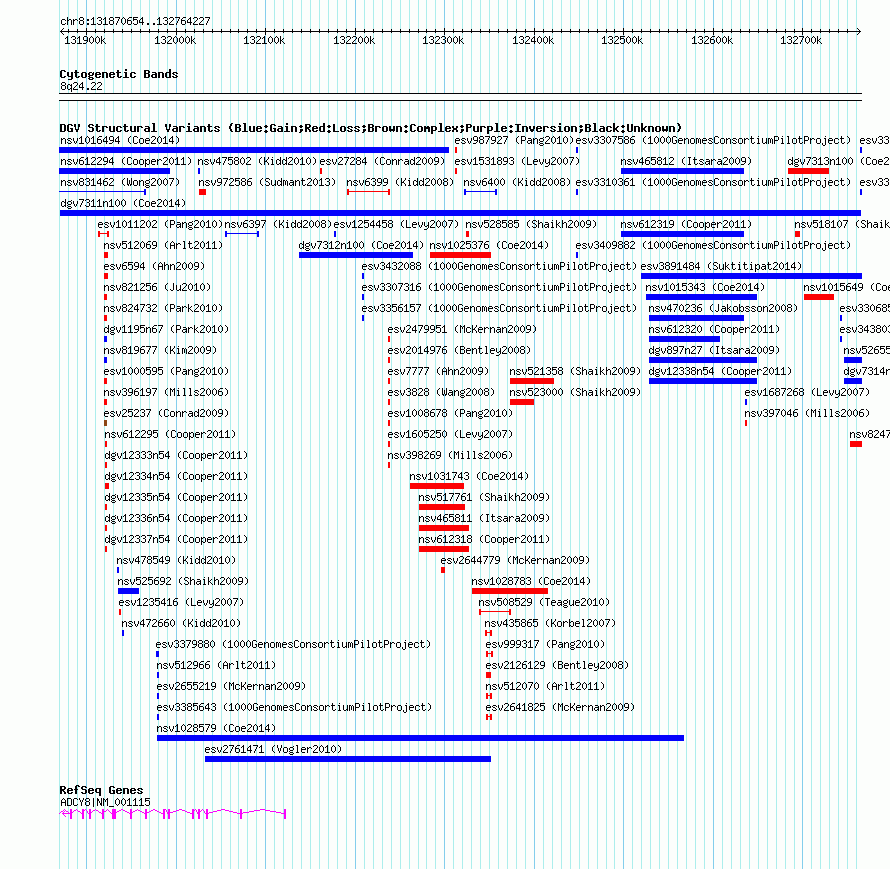Click the nsv1028783 (Coe2014) label

(531, 581)
